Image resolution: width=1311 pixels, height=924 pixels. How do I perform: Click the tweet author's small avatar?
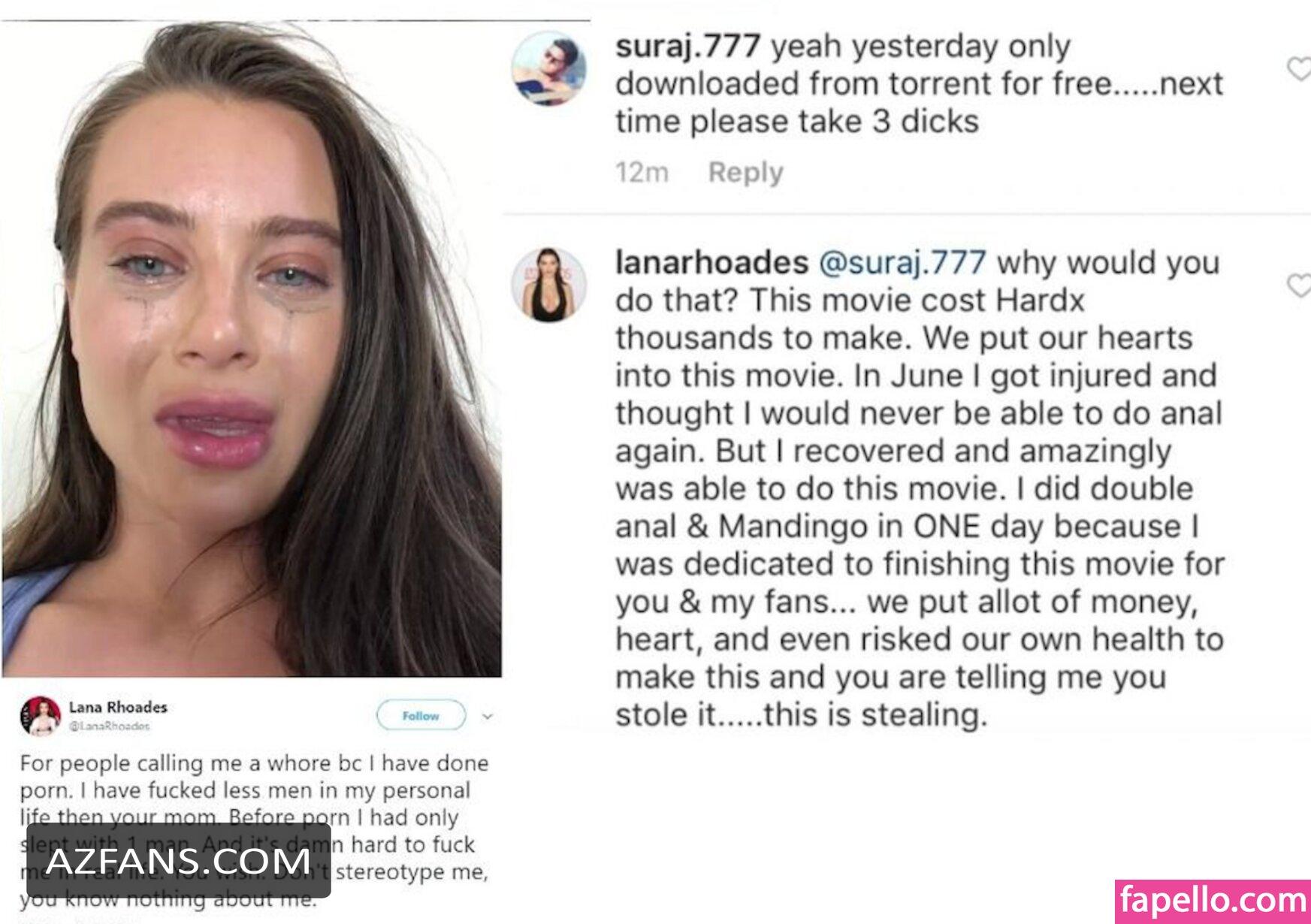40,716
